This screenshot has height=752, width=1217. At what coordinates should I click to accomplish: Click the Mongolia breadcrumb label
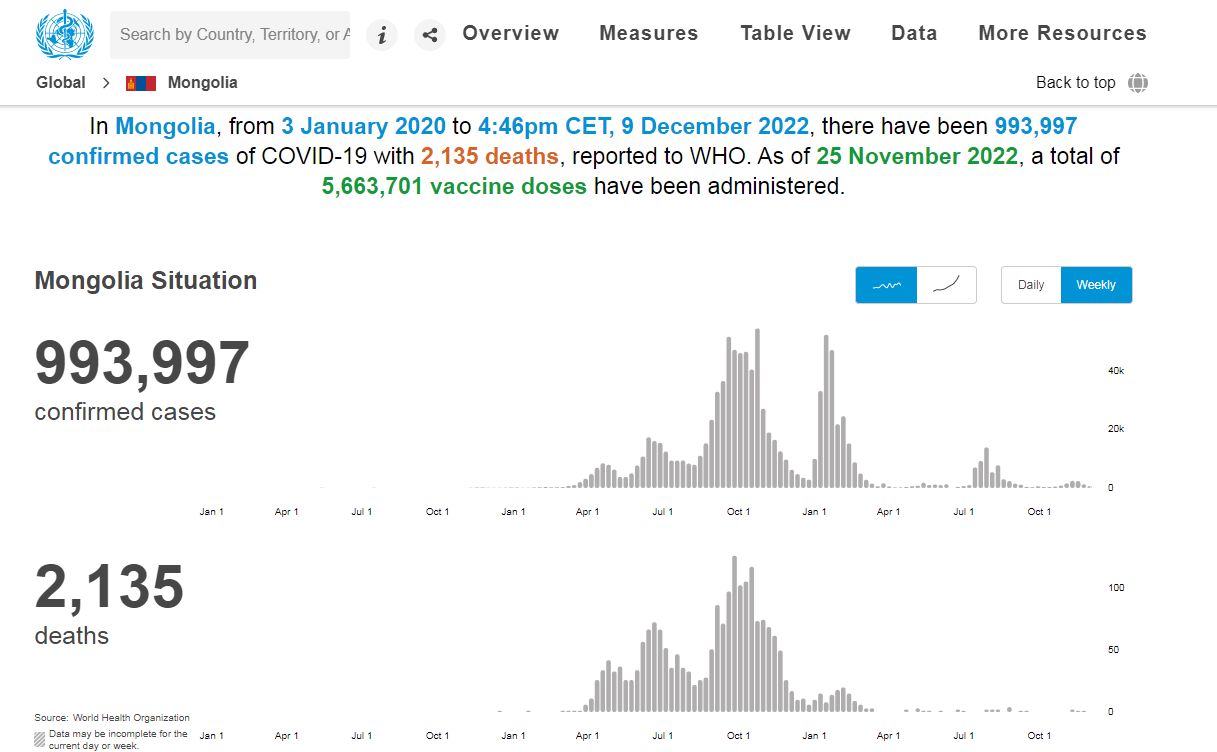[x=203, y=83]
